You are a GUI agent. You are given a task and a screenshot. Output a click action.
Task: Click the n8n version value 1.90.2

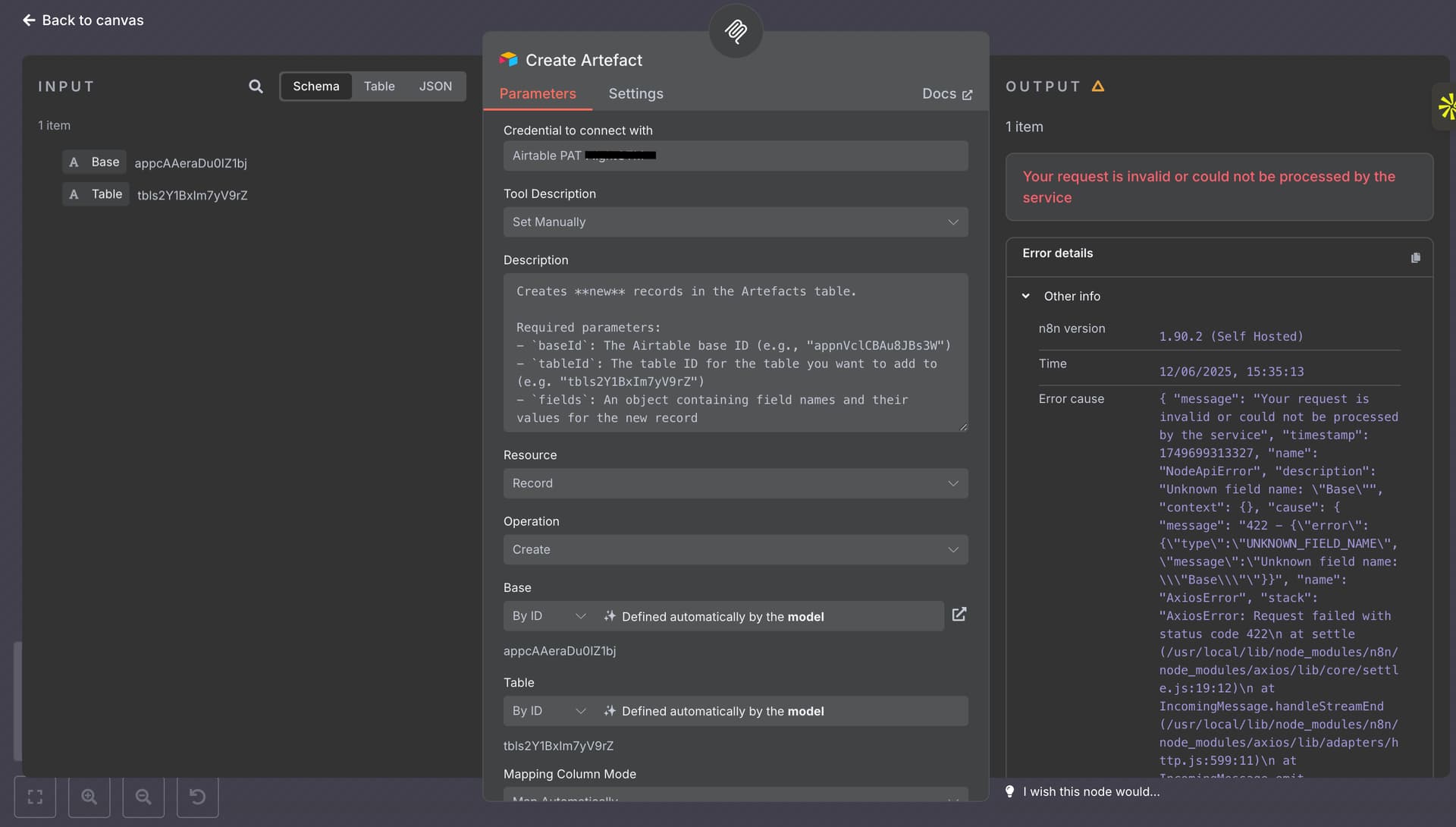(x=1231, y=336)
